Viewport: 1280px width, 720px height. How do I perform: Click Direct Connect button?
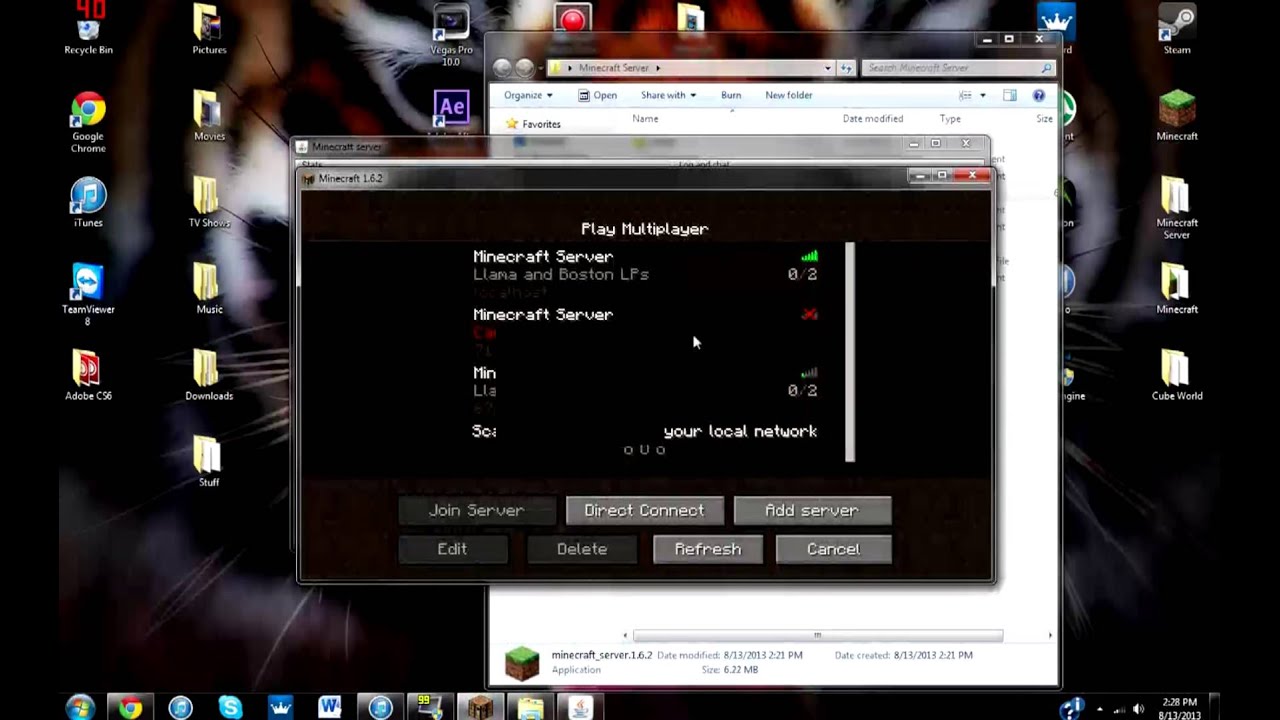[644, 510]
